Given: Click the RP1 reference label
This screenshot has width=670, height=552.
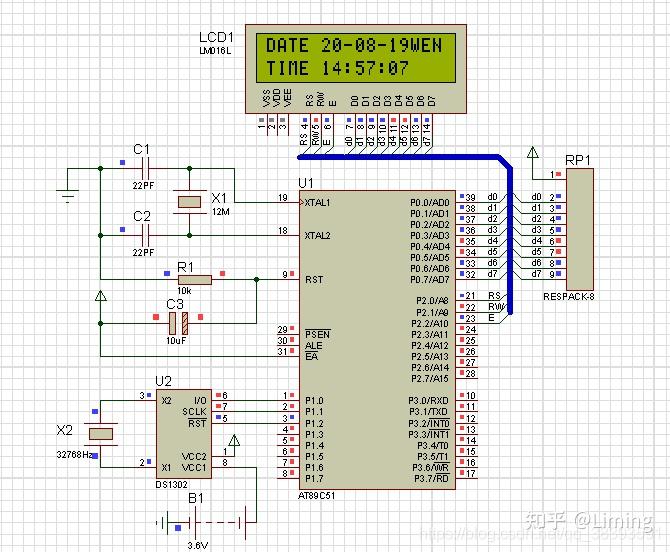Looking at the screenshot, I should point(578,161).
